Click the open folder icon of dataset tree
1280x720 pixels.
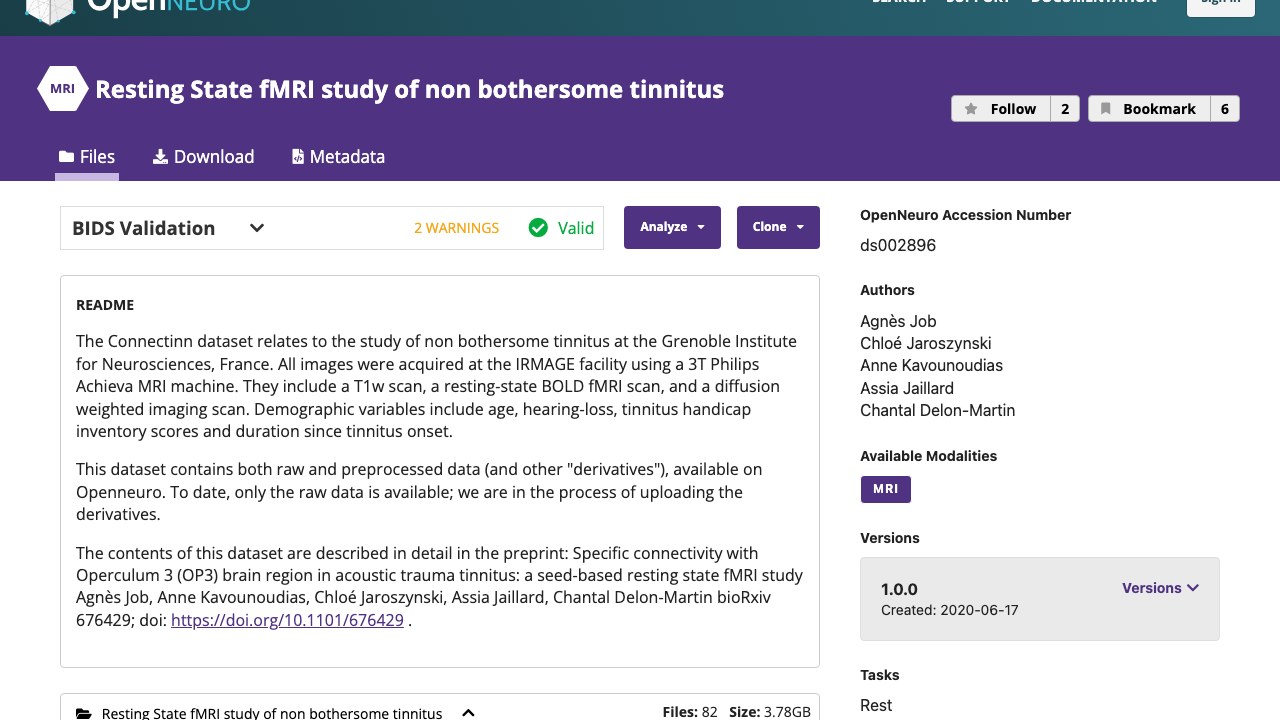click(84, 714)
